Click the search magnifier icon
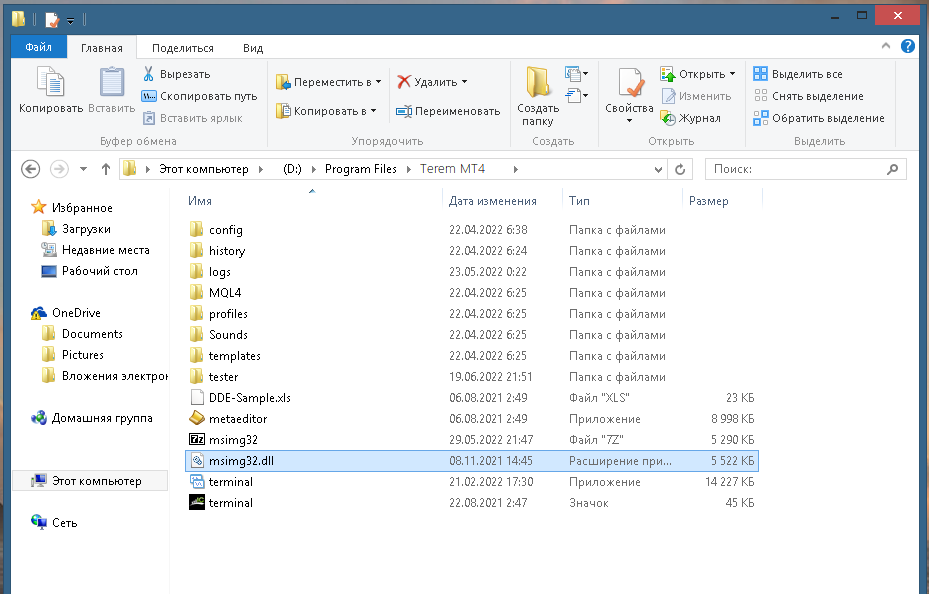This screenshot has height=594, width=929. pyautogui.click(x=892, y=169)
